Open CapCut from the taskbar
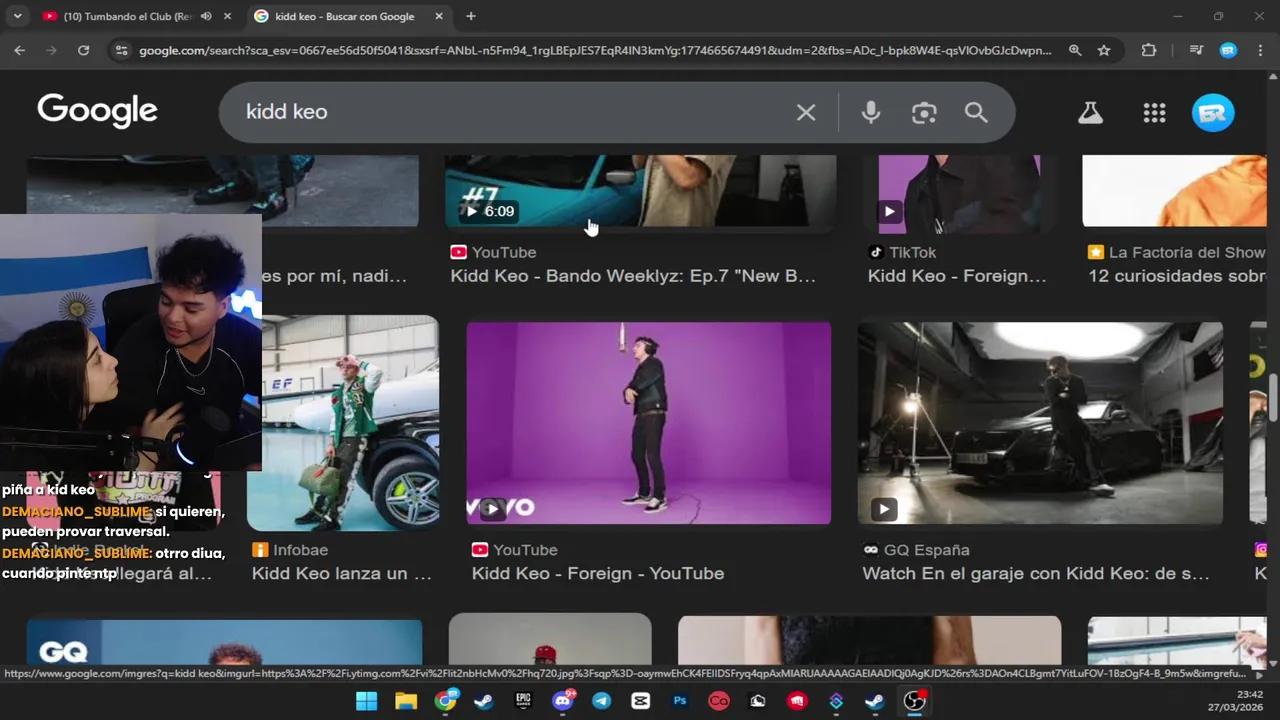The height and width of the screenshot is (720, 1280). [x=641, y=701]
